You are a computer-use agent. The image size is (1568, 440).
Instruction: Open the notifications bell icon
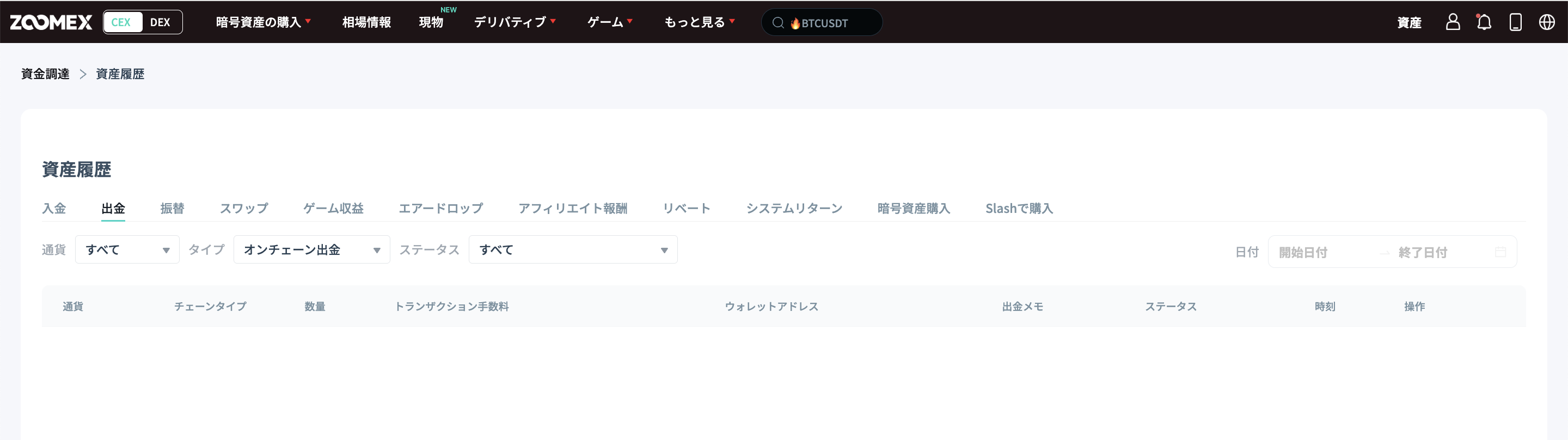1484,22
